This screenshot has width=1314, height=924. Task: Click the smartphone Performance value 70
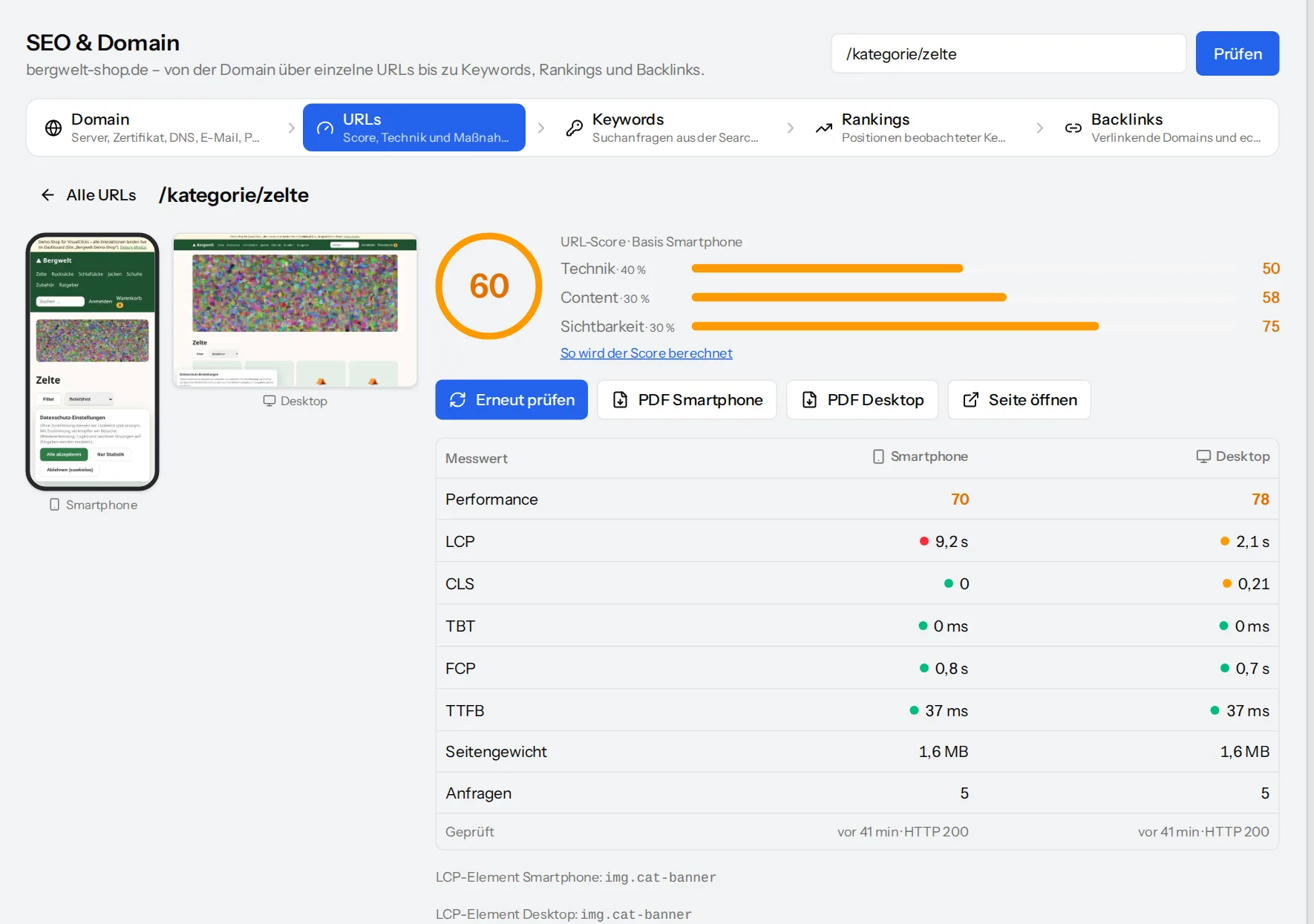point(960,499)
